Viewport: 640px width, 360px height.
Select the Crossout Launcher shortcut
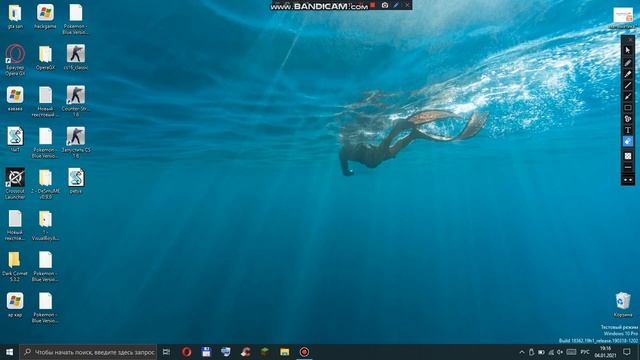pyautogui.click(x=15, y=183)
